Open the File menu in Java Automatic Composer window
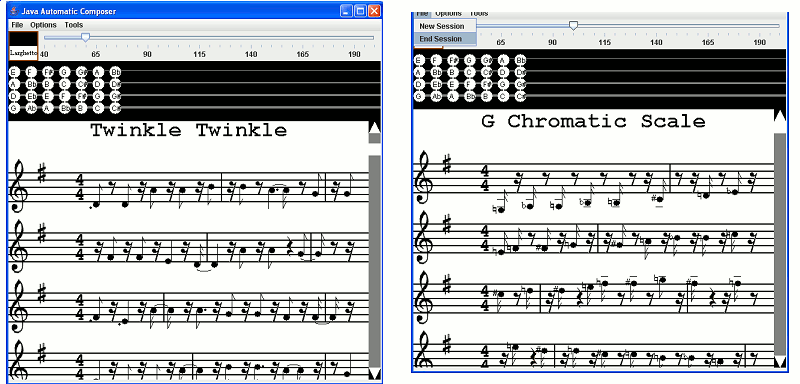800x384 pixels. point(17,24)
